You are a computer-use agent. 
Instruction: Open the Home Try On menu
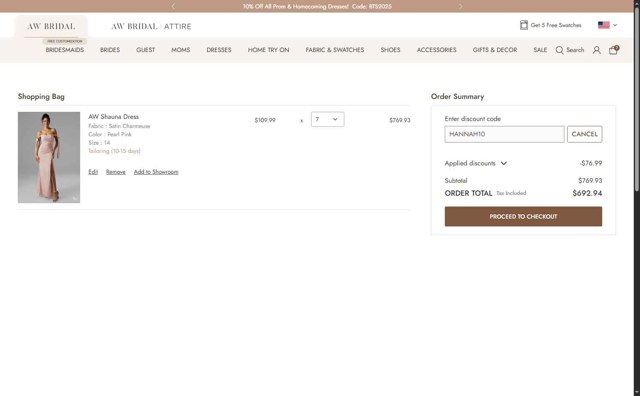[268, 50]
